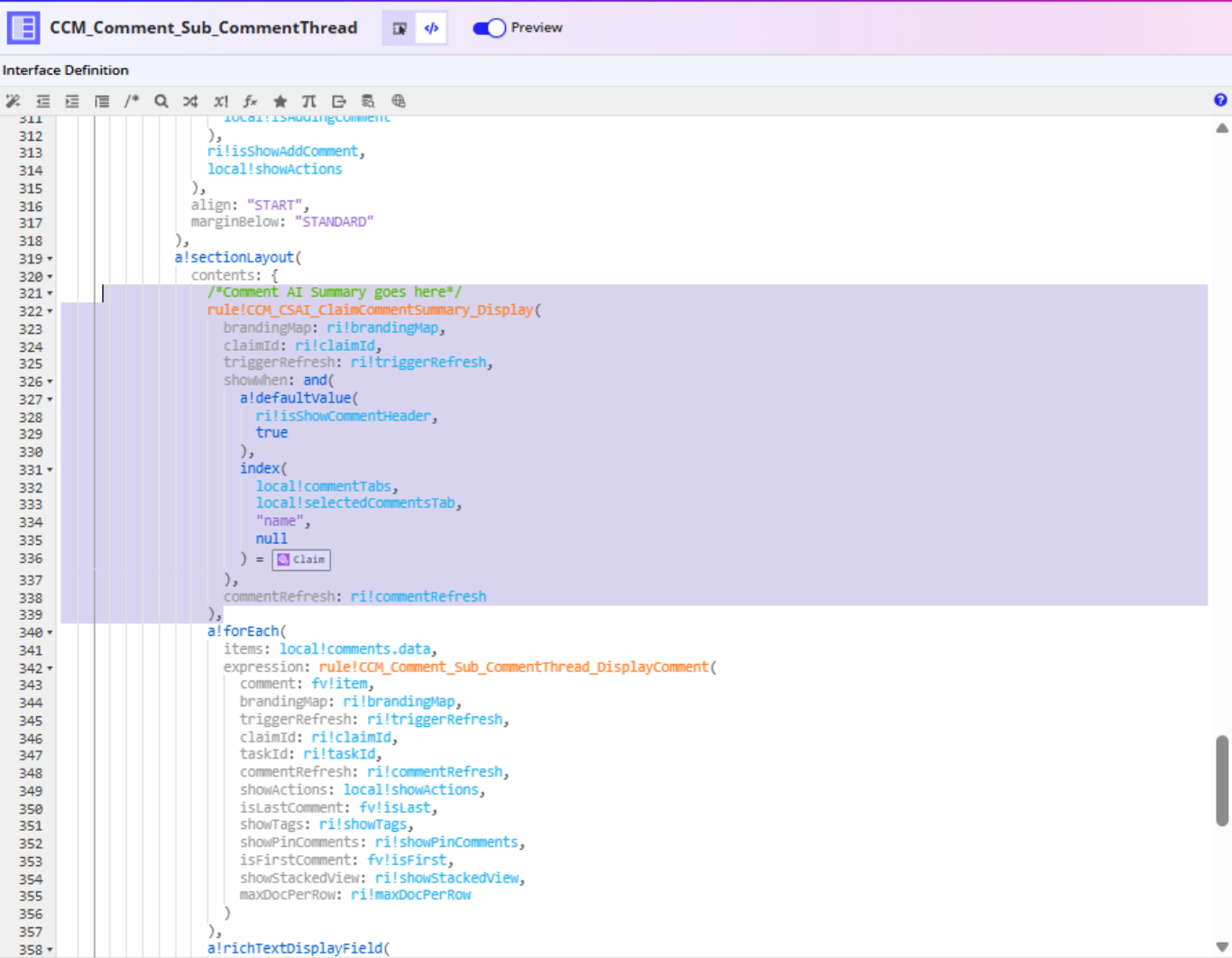The image size is (1232, 958).
Task: Collapse code fold at line 340
Action: [x=50, y=632]
